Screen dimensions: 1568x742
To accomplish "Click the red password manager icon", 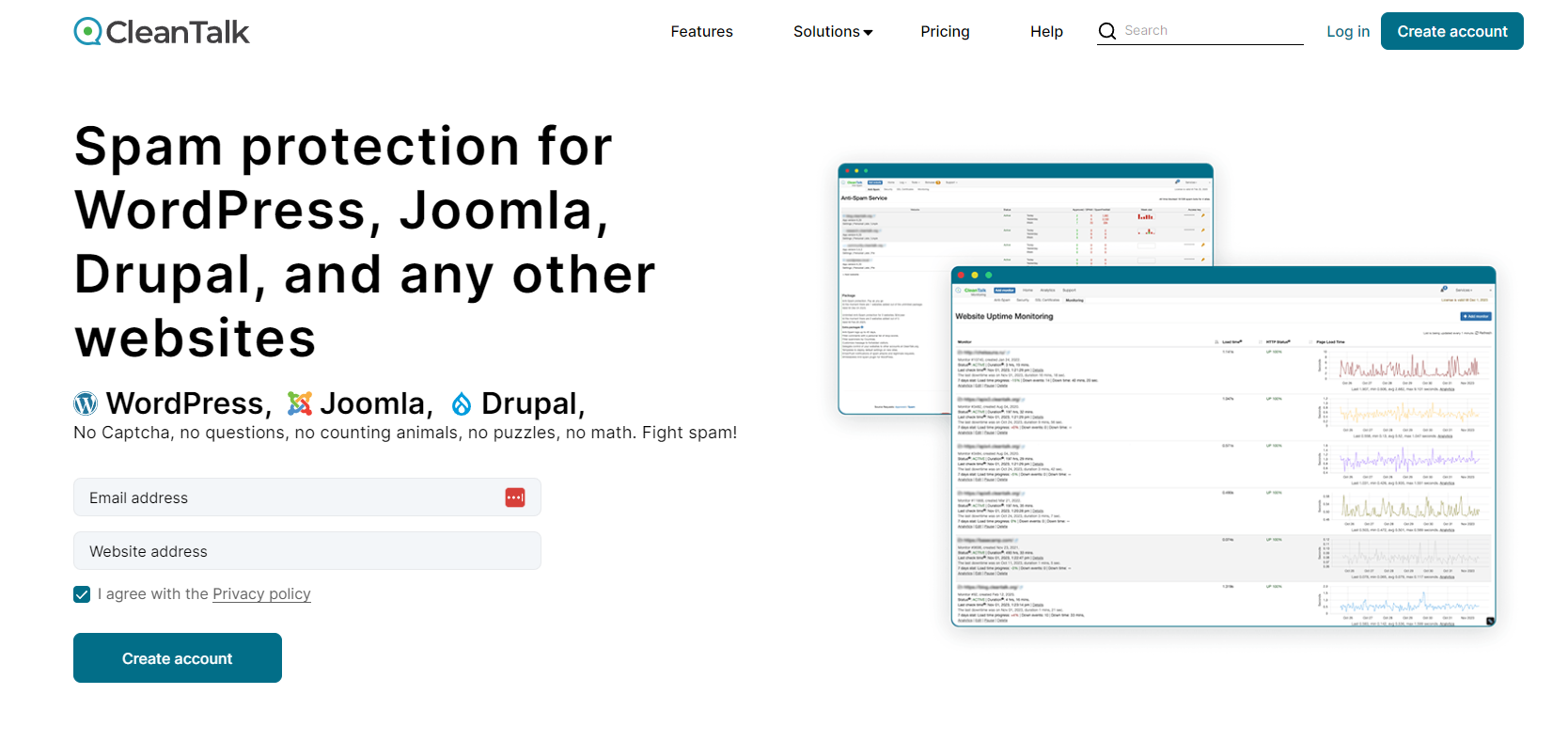I will 515,497.
